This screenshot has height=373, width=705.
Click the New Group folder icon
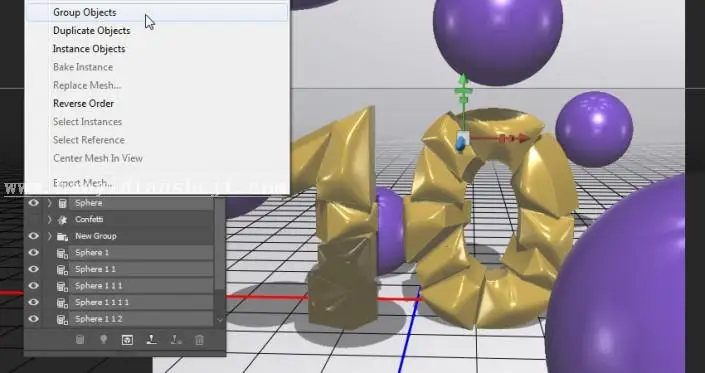(x=62, y=236)
